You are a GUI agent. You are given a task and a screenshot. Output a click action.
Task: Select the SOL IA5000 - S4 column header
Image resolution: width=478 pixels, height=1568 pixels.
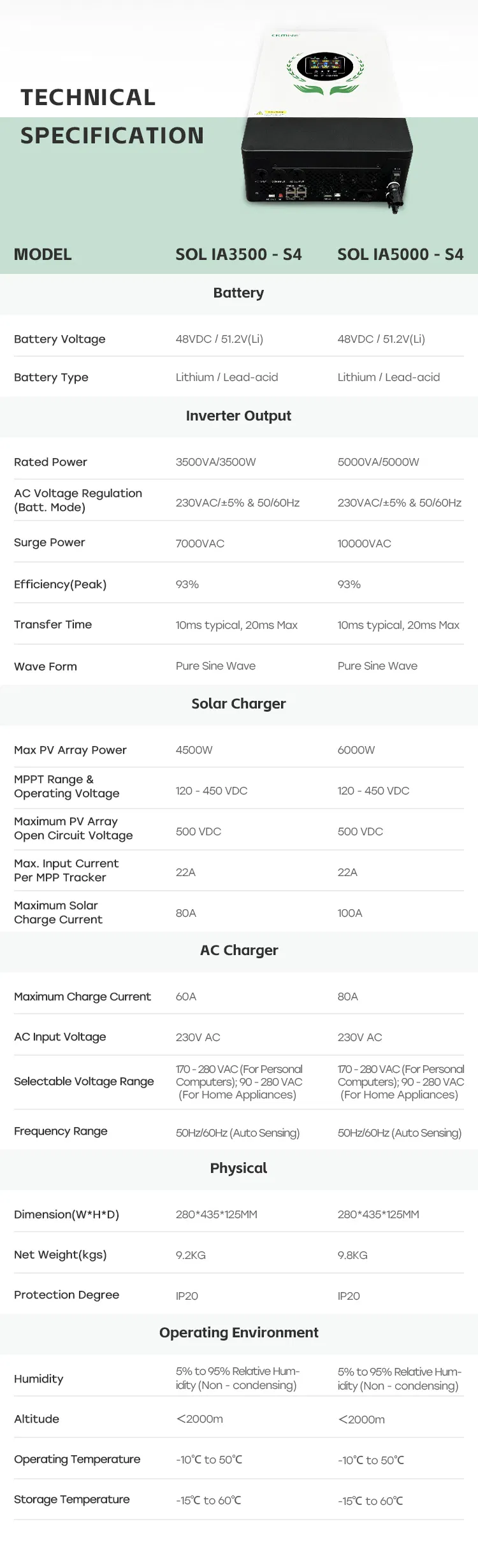point(400,254)
